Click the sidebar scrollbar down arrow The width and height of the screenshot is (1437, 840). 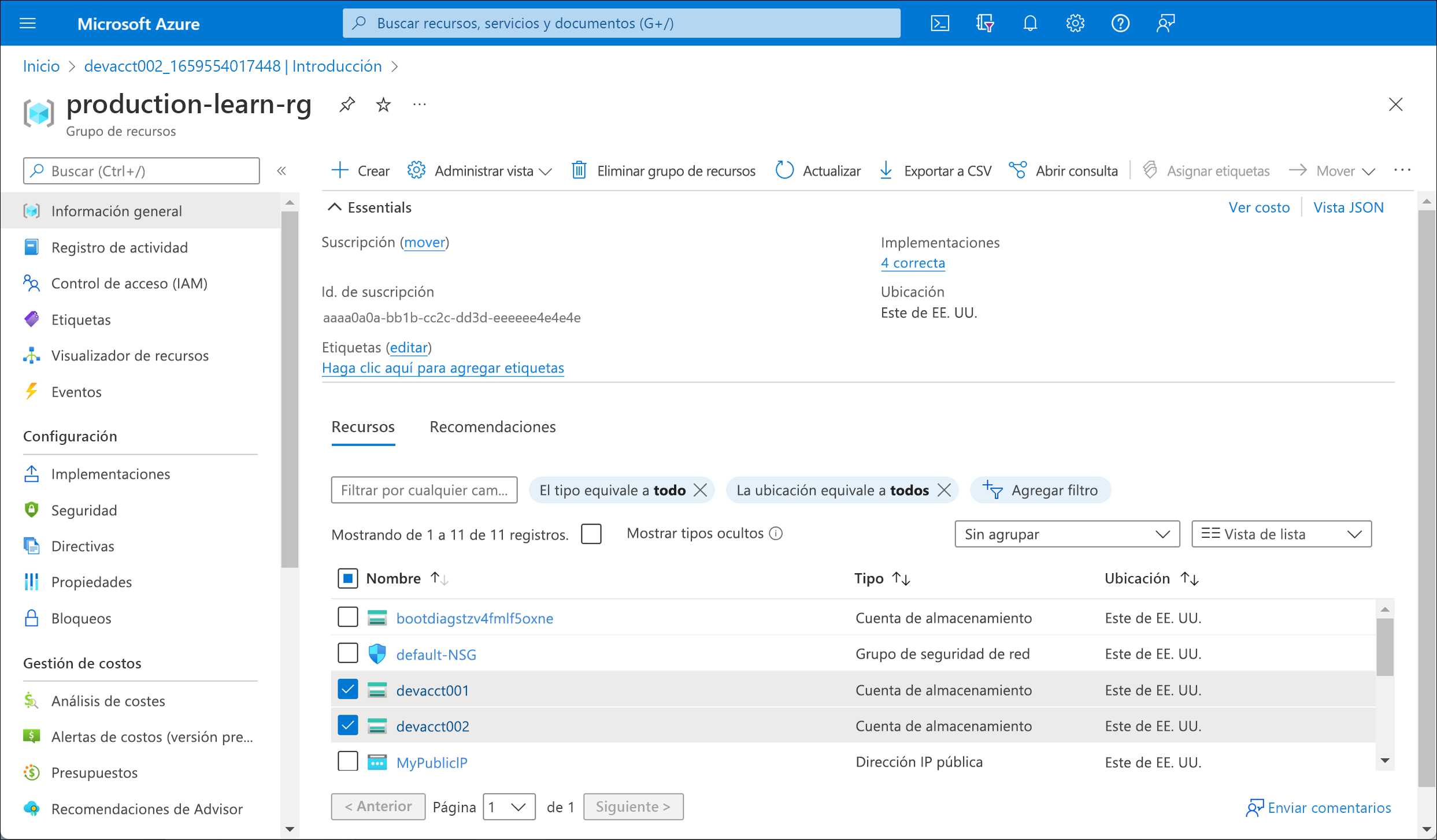pyautogui.click(x=290, y=829)
